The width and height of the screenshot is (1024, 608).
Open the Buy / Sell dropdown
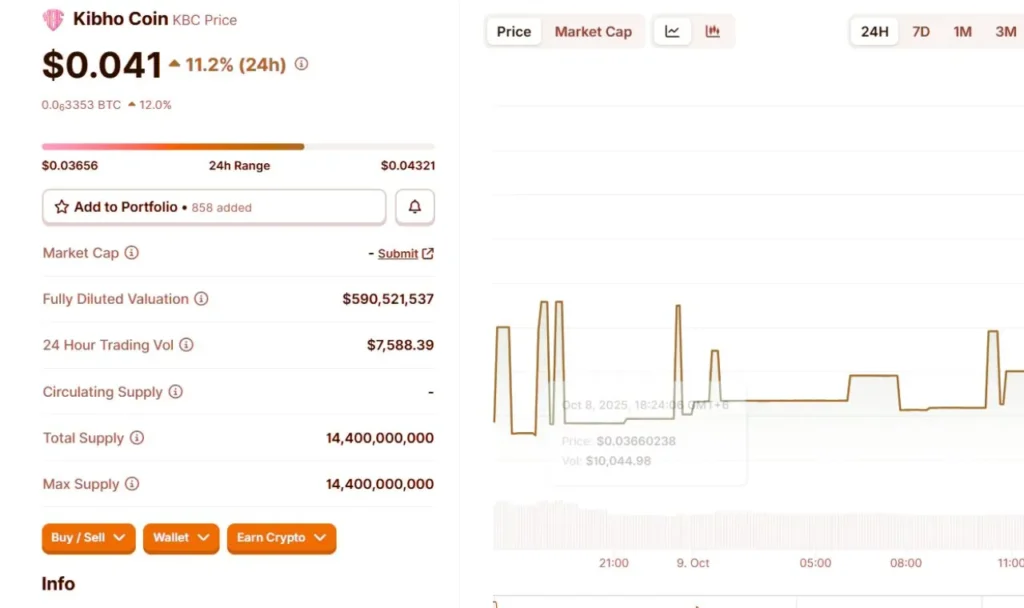(x=88, y=538)
